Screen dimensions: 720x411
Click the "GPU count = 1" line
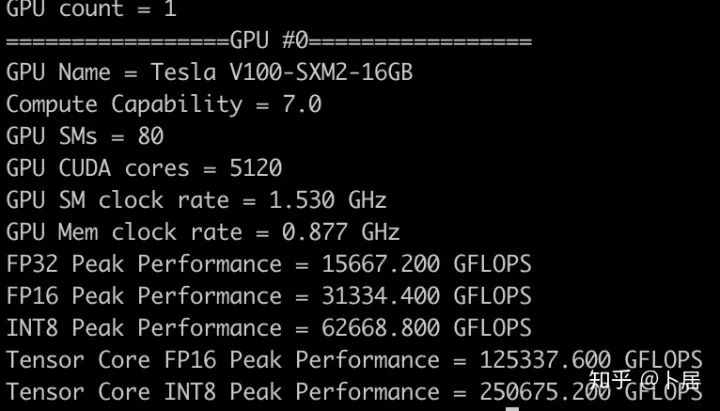coord(91,10)
